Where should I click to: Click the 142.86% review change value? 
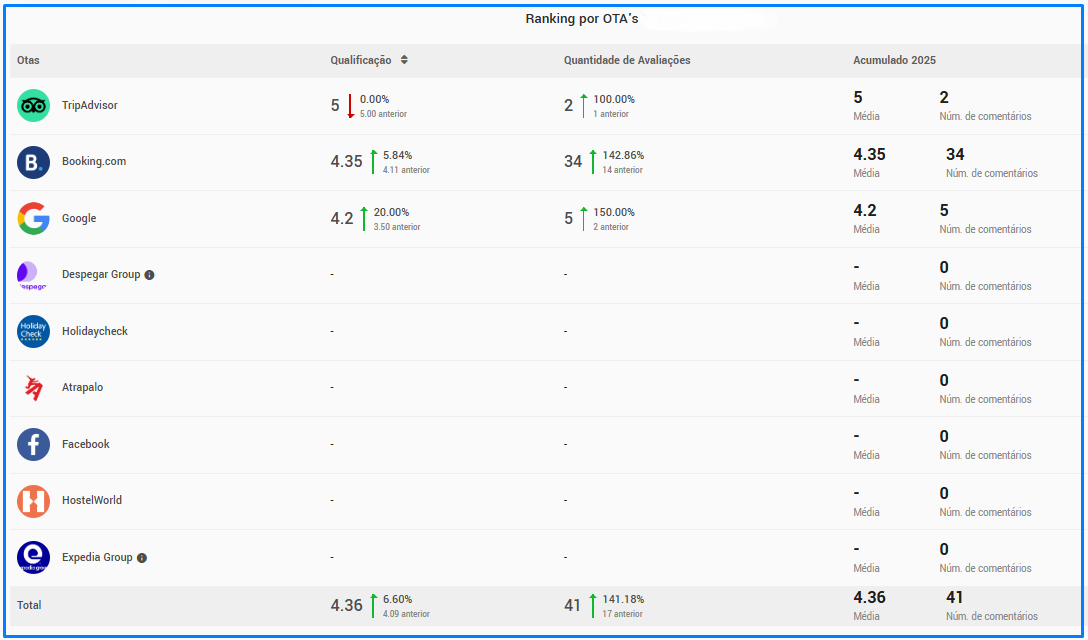pos(623,155)
